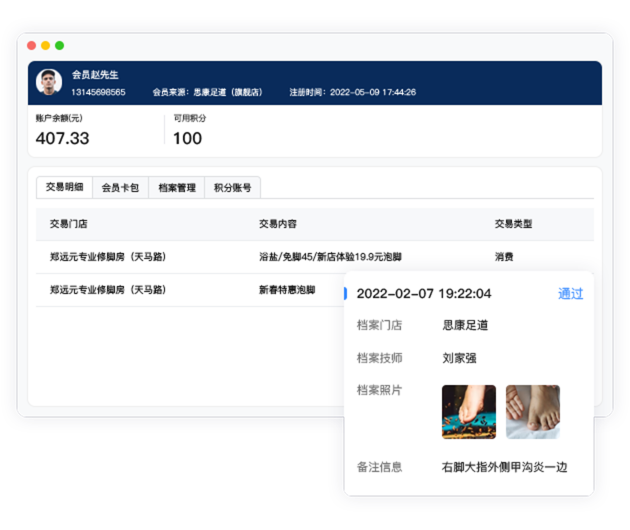Screen dimensions: 630x530
Task: Click the 档案门店 label
Action: [x=379, y=325]
